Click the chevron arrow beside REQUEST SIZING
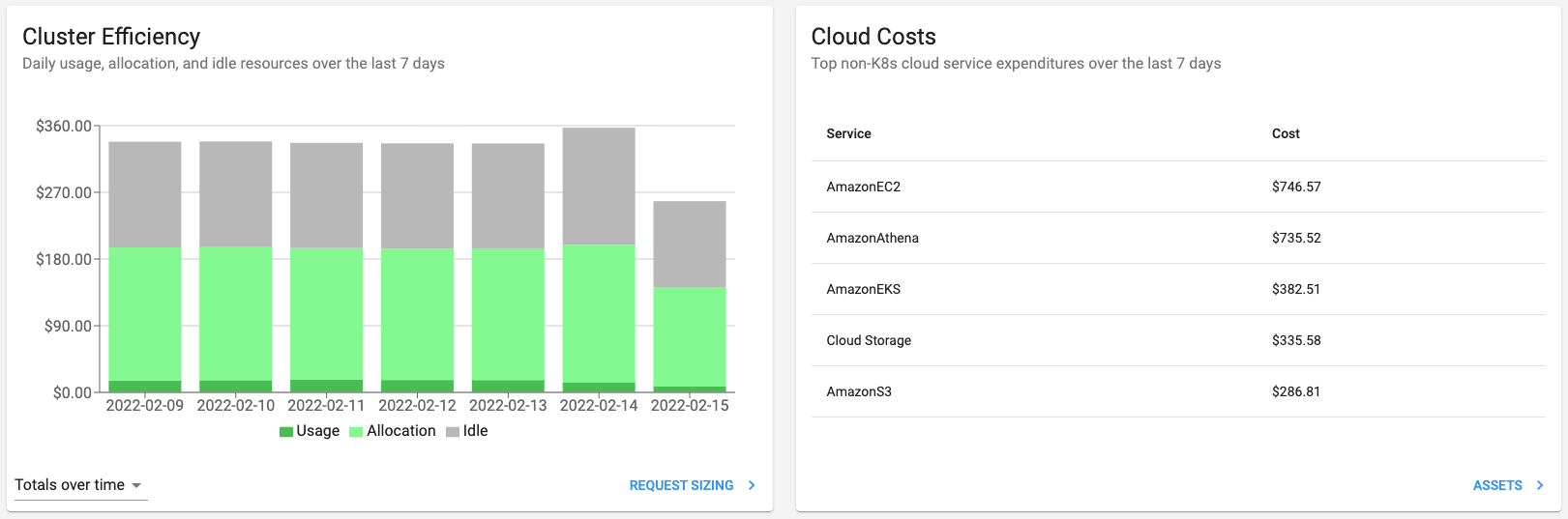 click(752, 485)
